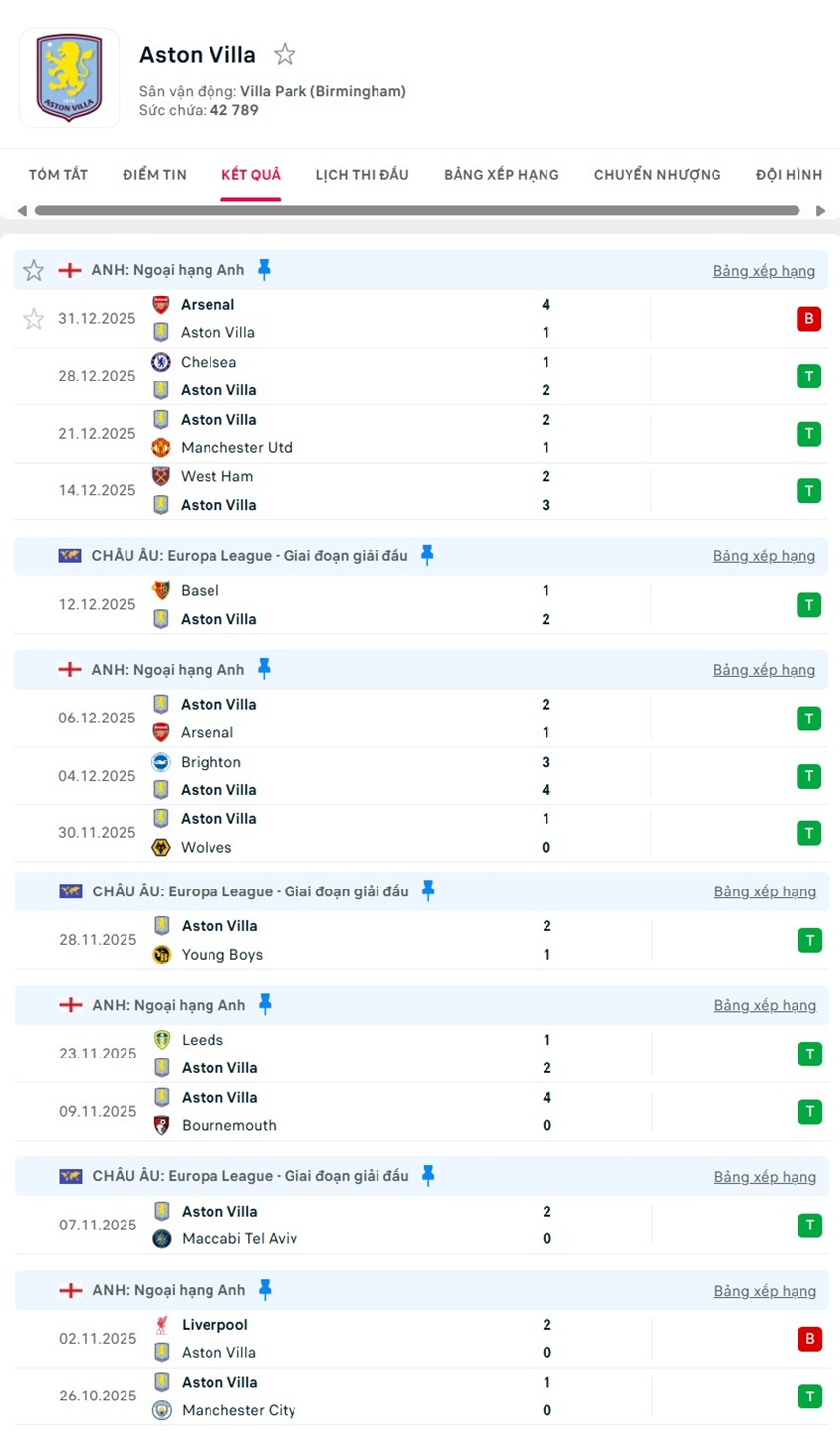Open Bảng xếp hạng link for first Europa League
This screenshot has height=1439, width=840.
click(x=764, y=556)
